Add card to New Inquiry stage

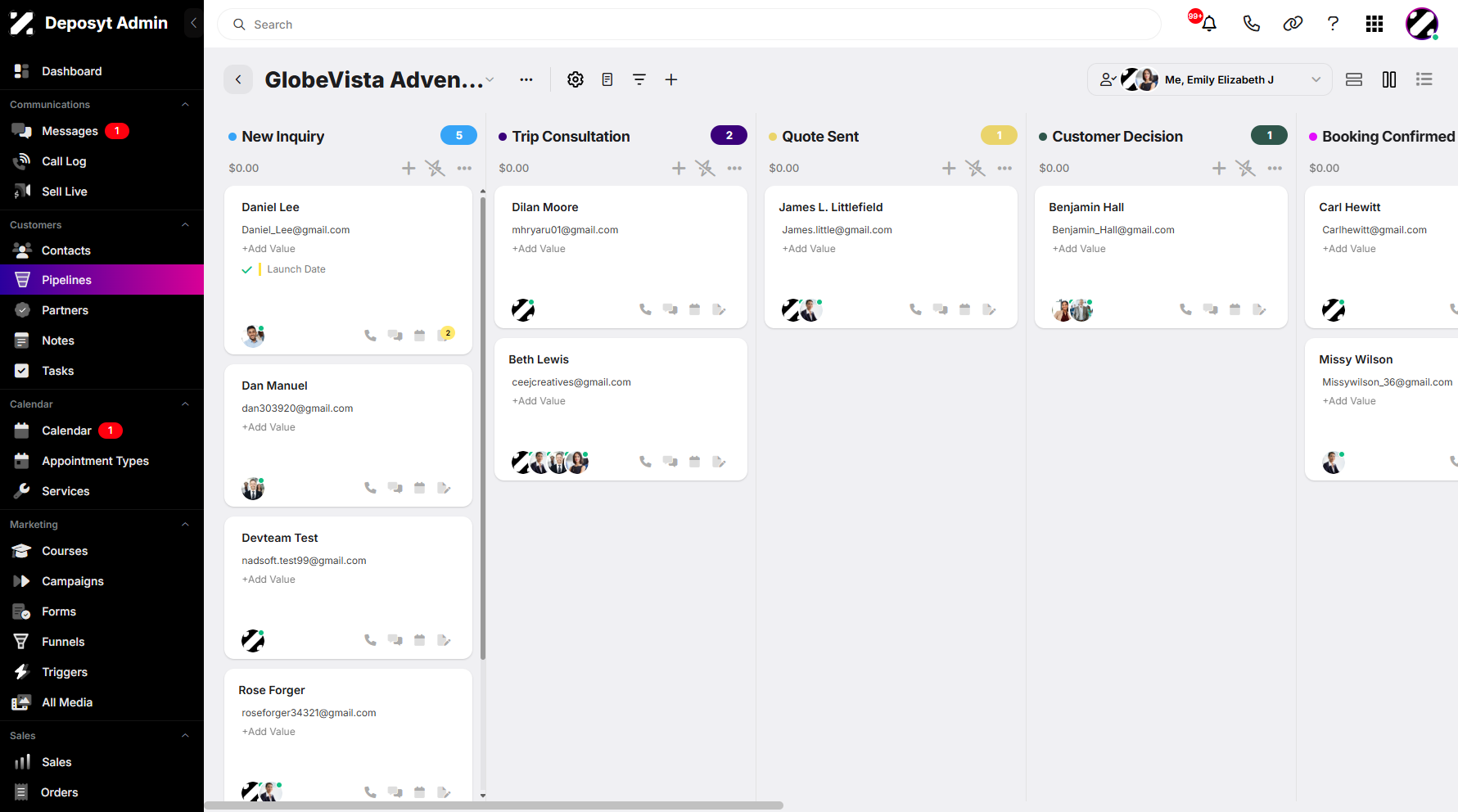point(409,168)
